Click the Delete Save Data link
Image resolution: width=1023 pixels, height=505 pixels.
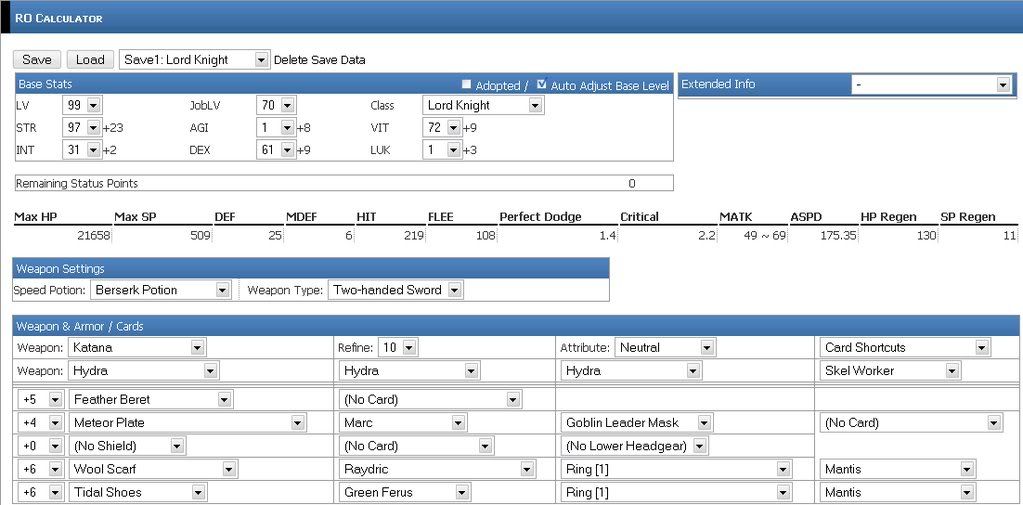coord(319,60)
